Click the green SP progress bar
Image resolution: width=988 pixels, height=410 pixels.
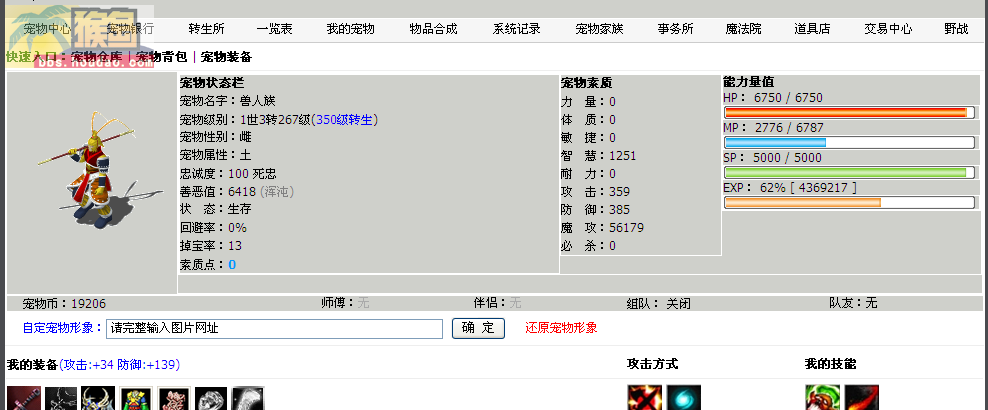[850, 173]
